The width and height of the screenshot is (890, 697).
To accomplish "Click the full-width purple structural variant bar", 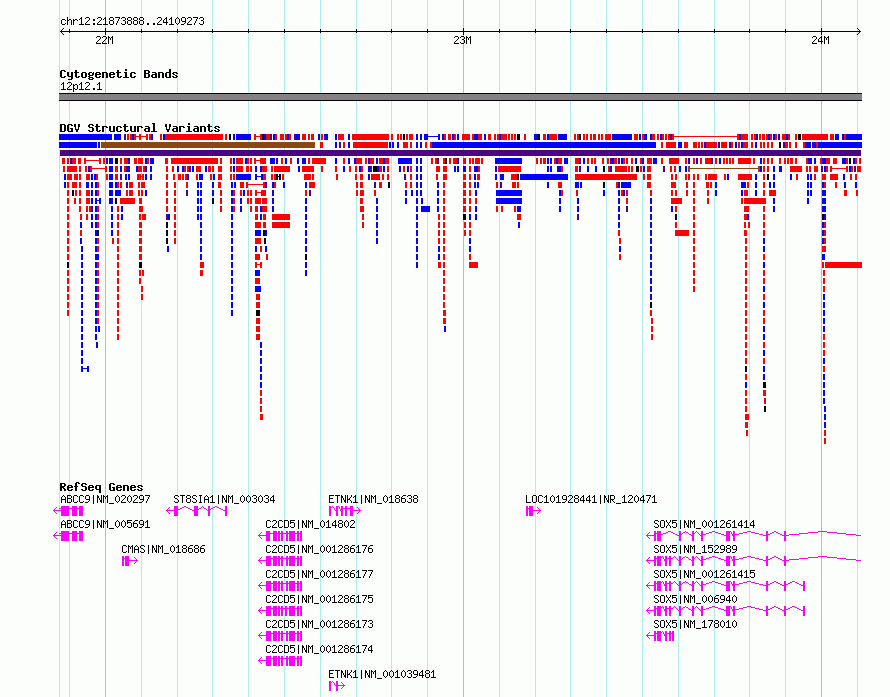I will [460, 153].
